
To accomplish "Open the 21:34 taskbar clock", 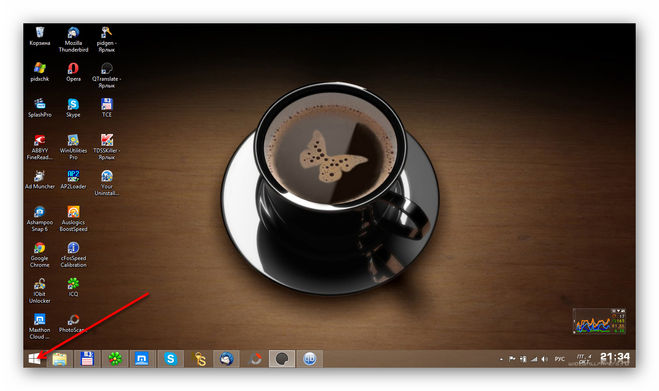I will click(x=614, y=357).
